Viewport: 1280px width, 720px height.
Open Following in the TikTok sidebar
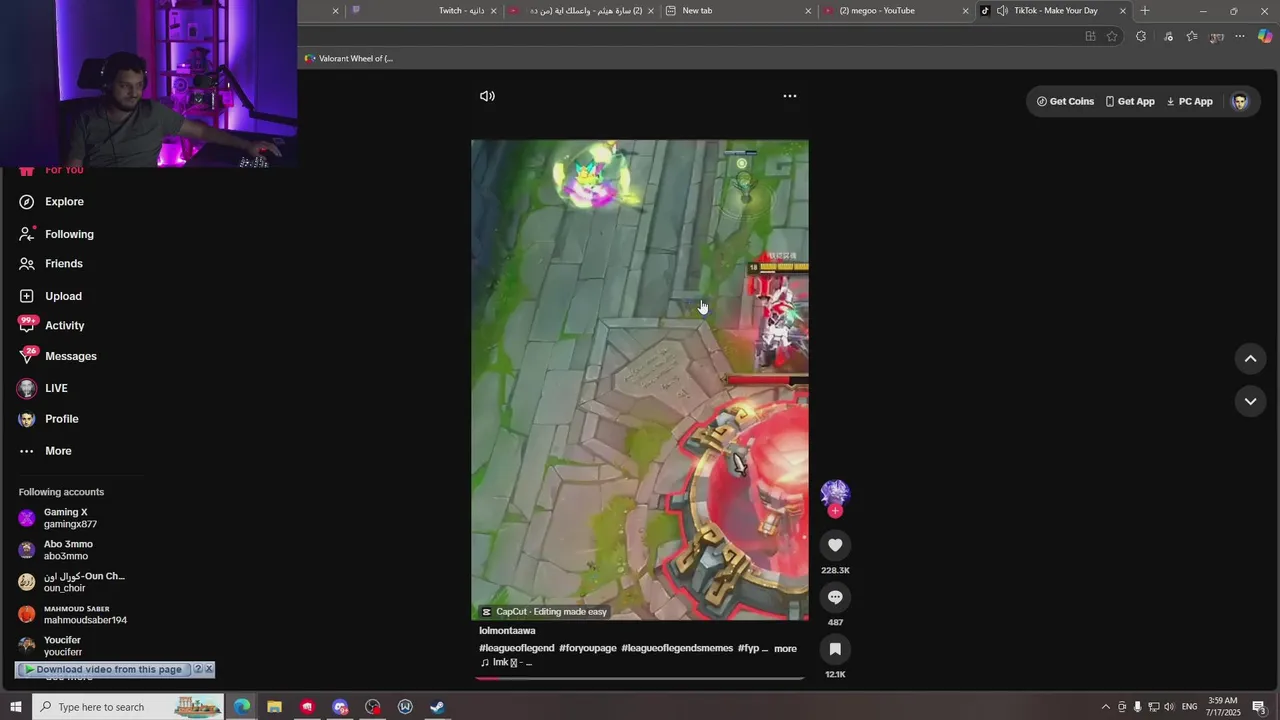56,234
